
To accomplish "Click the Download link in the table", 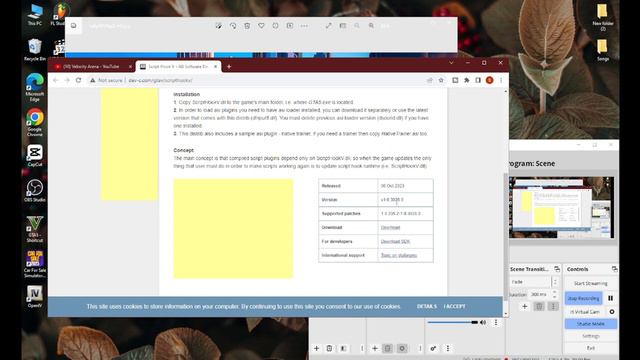I will pos(390,227).
